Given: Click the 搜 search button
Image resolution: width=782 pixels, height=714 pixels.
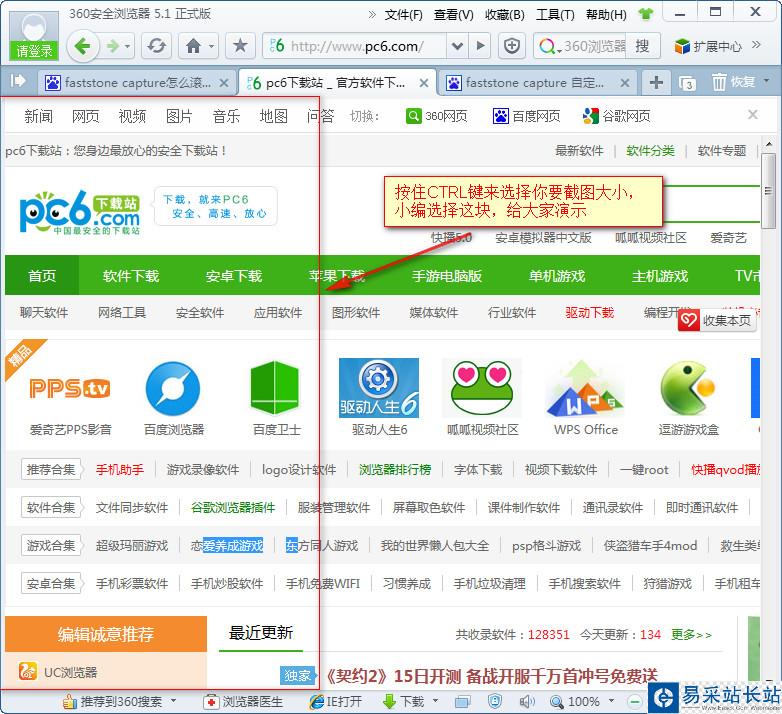Looking at the screenshot, I should [642, 46].
